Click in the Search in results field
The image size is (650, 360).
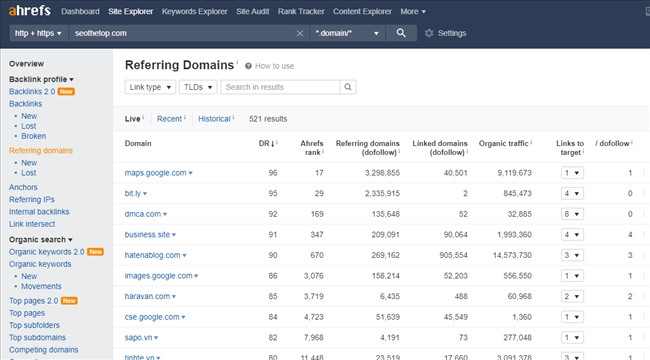[x=281, y=87]
